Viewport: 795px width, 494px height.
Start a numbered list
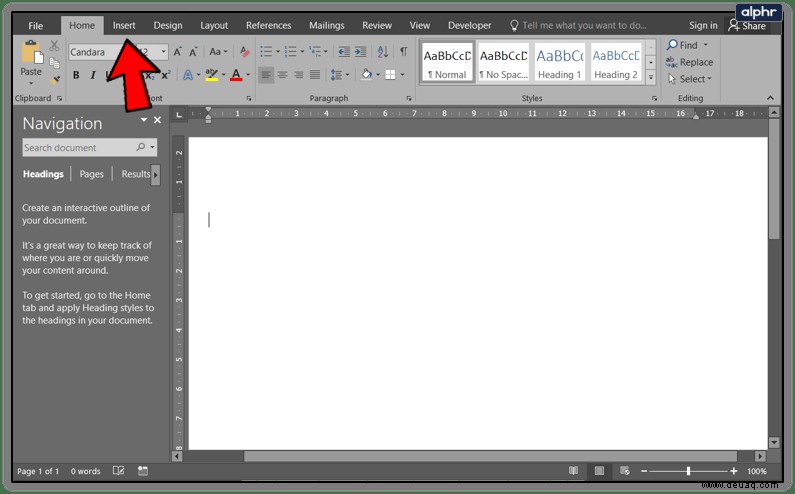(x=291, y=52)
